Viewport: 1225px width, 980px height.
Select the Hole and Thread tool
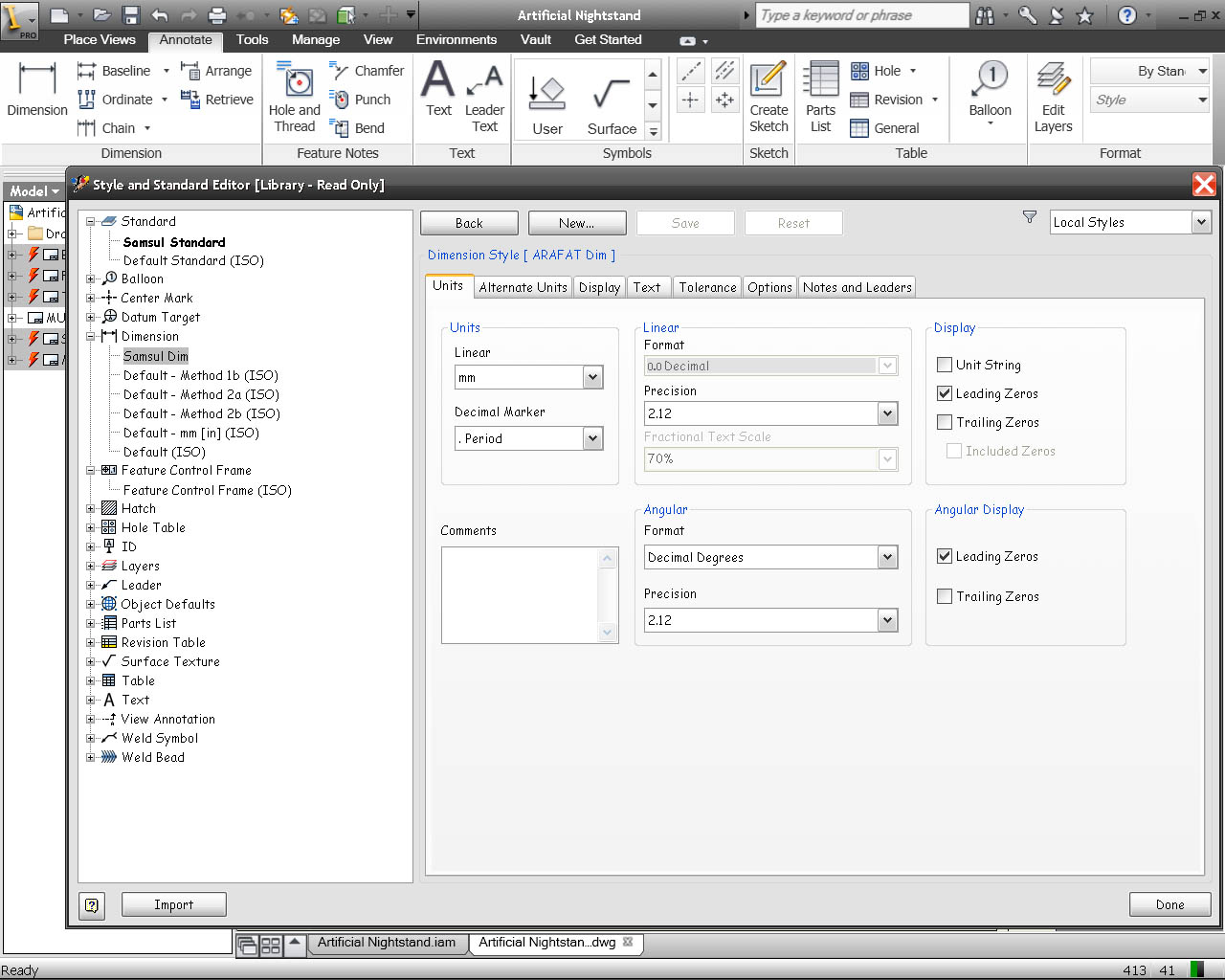[295, 96]
